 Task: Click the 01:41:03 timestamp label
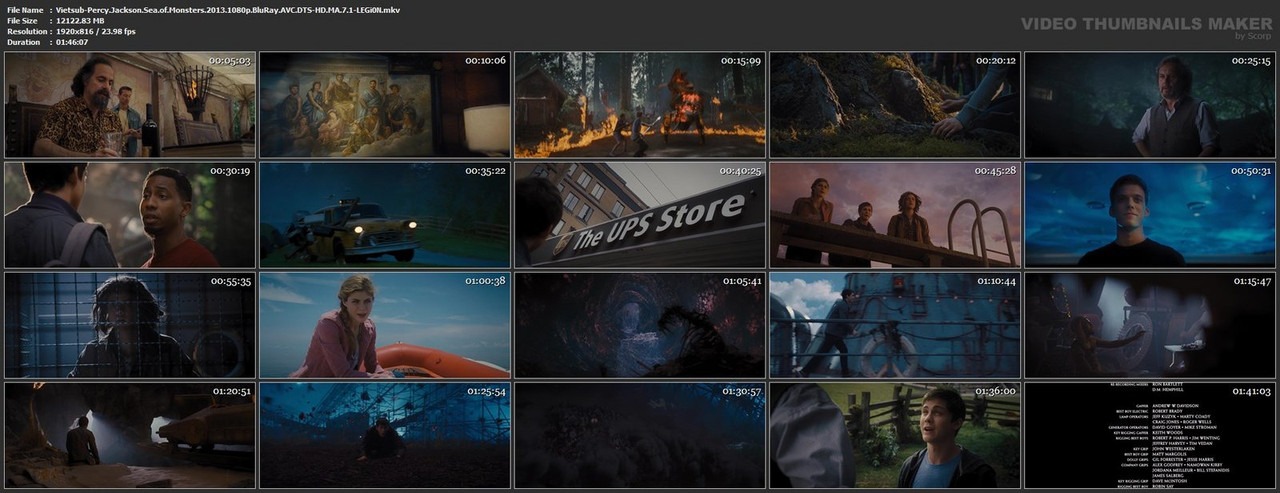(x=1249, y=391)
